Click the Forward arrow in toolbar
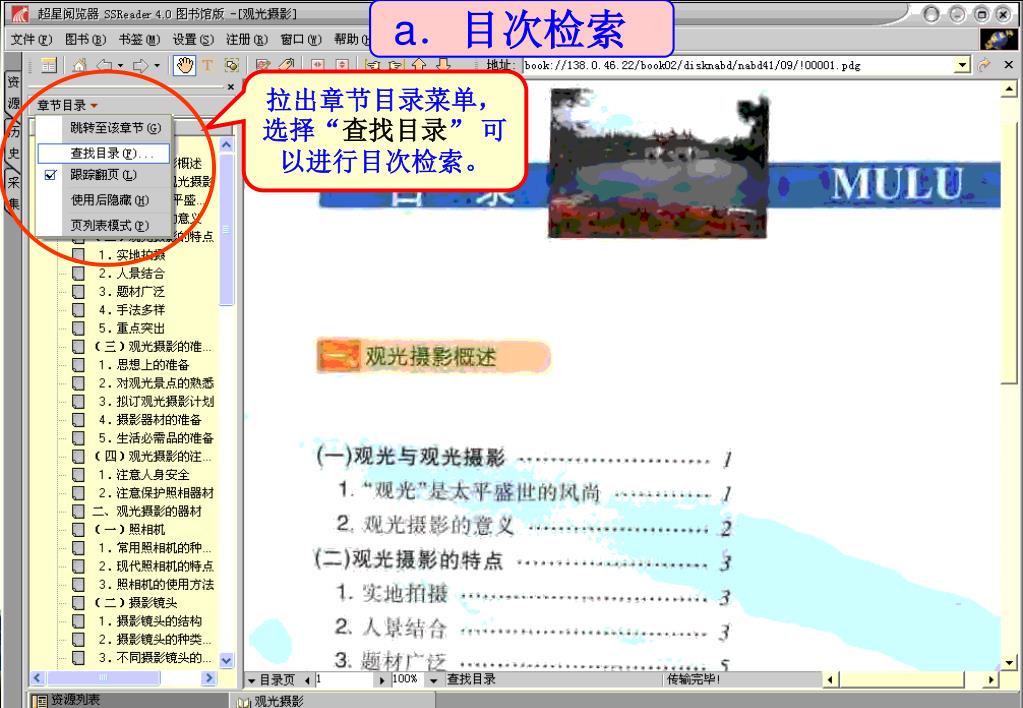The width and height of the screenshot is (1023, 708). [x=140, y=65]
